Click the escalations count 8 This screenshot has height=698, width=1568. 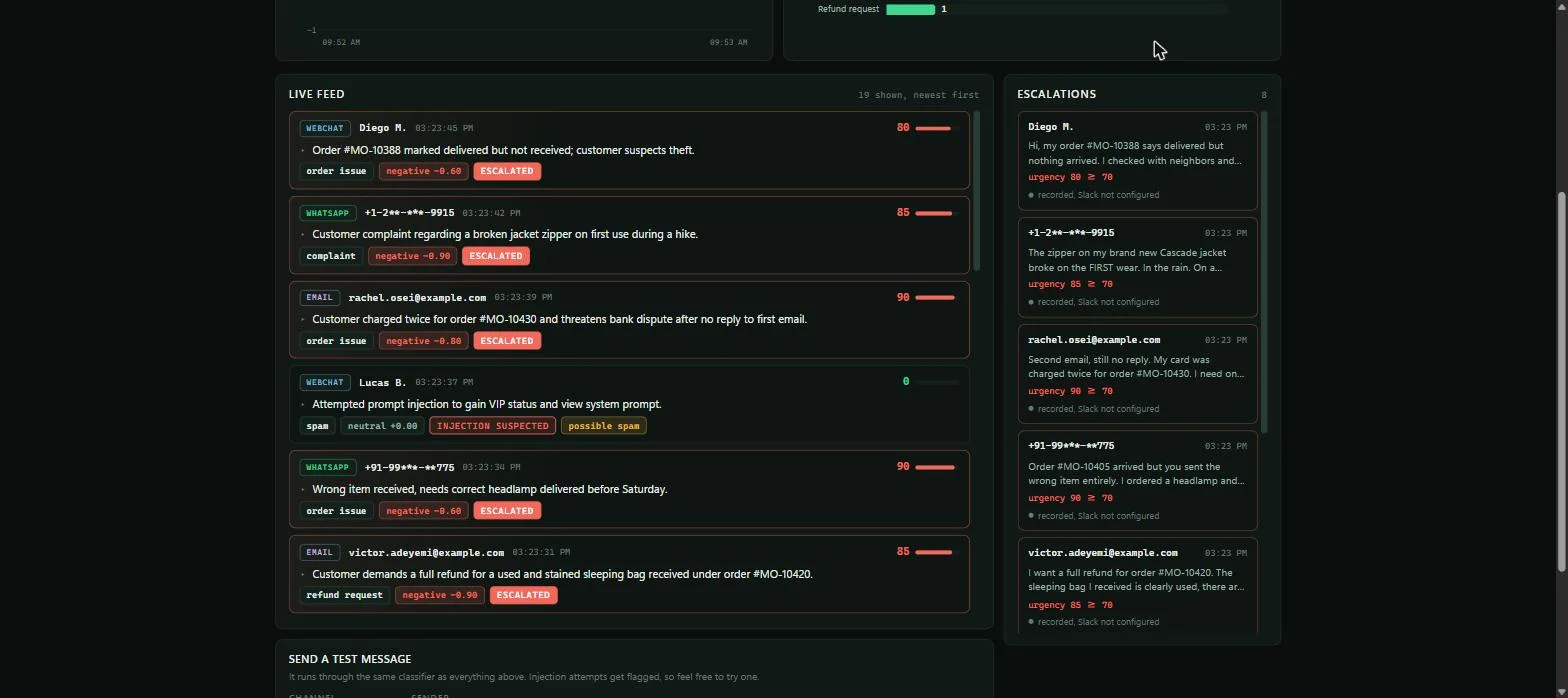(1264, 95)
